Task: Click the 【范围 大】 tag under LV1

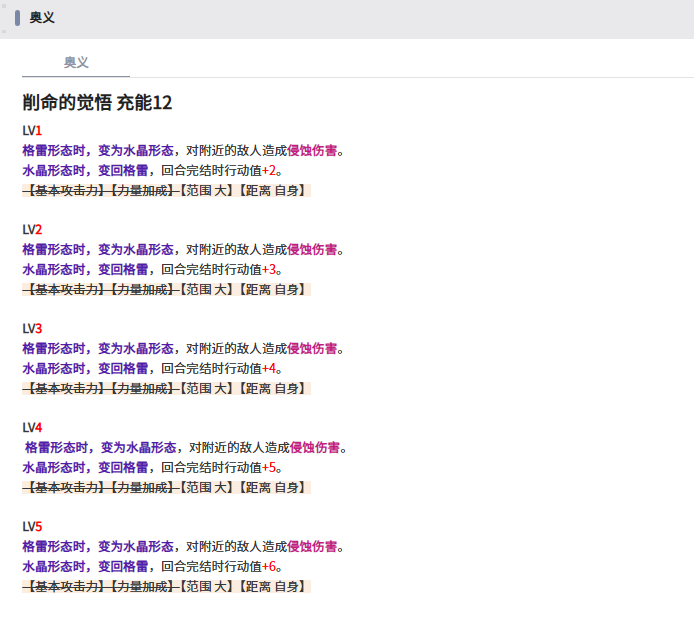Action: click(x=204, y=190)
